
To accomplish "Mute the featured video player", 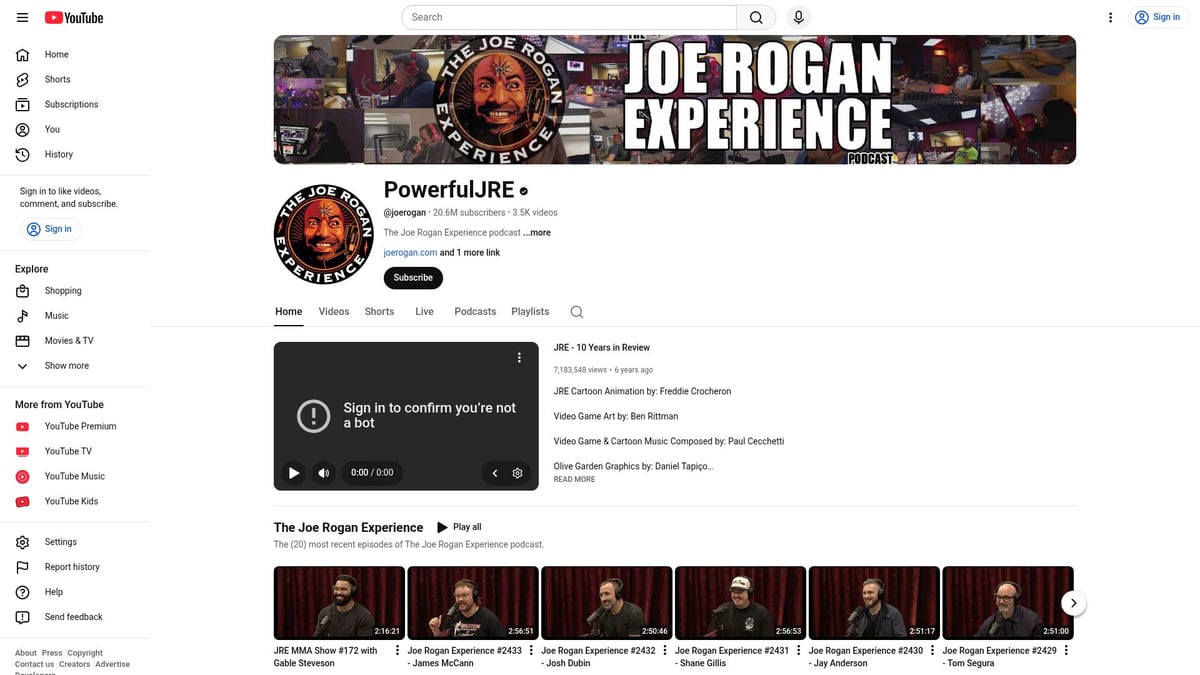I will tap(324, 473).
